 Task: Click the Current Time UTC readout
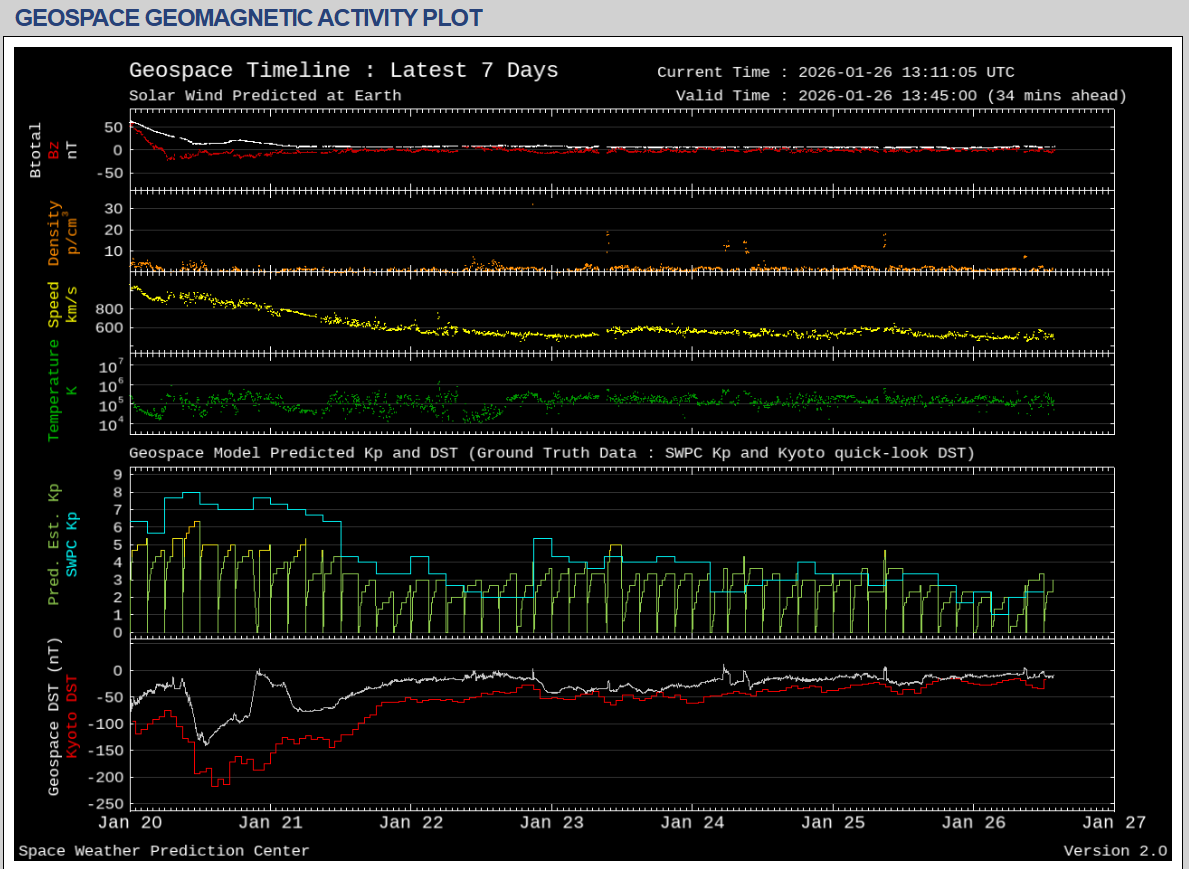click(835, 72)
